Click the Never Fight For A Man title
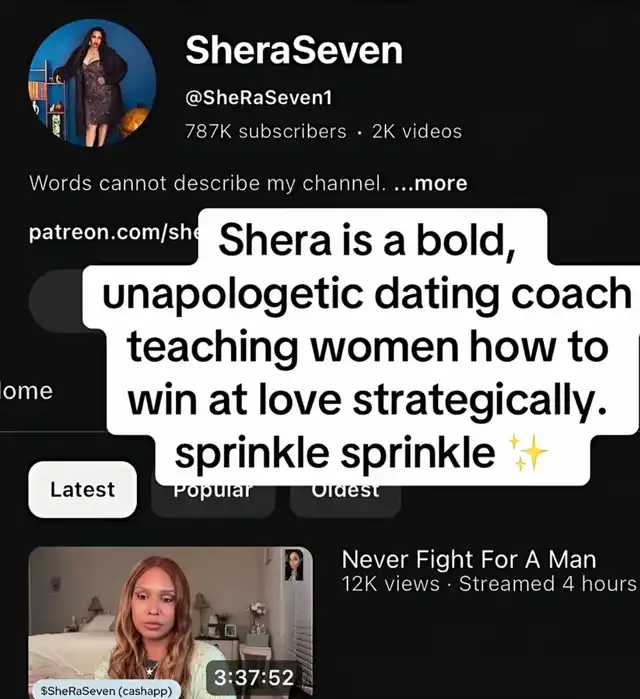The width and height of the screenshot is (640, 699). click(469, 559)
